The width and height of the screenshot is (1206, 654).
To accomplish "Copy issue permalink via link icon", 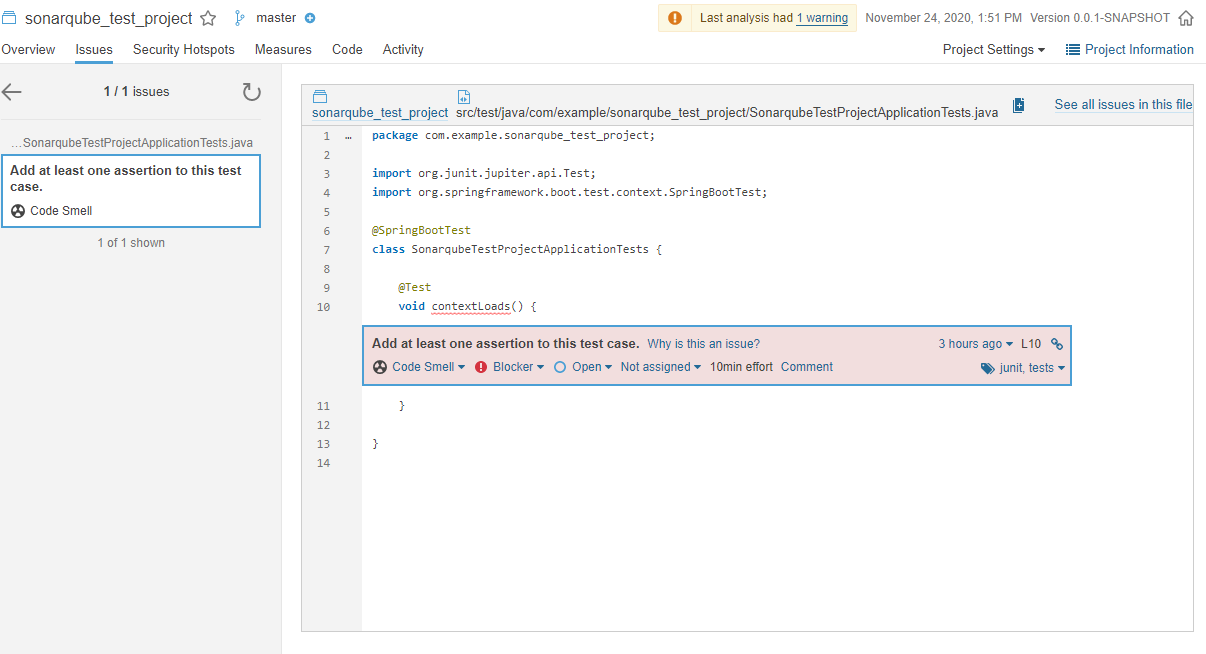I will (1057, 344).
